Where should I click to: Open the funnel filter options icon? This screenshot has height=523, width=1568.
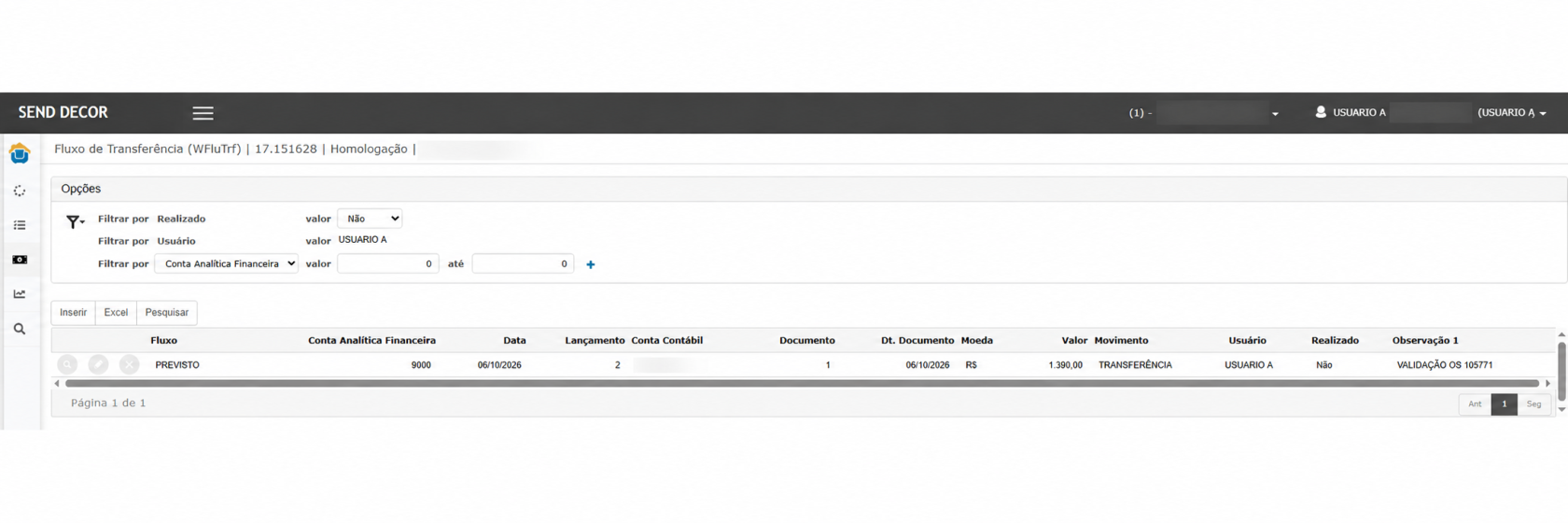pyautogui.click(x=75, y=222)
